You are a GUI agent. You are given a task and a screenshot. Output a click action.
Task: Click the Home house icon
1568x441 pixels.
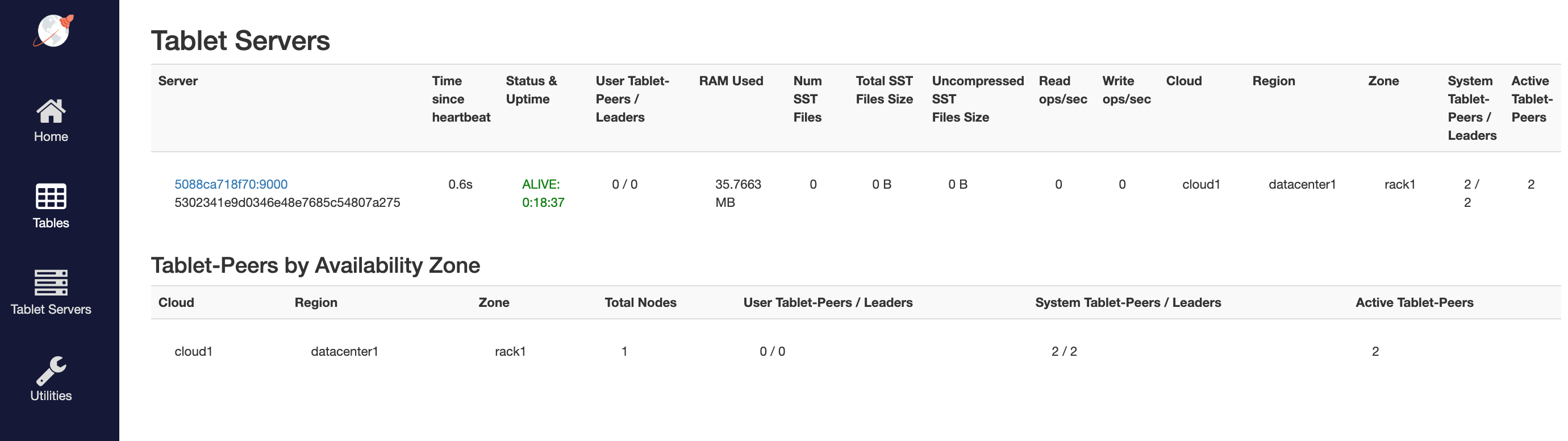[x=51, y=111]
